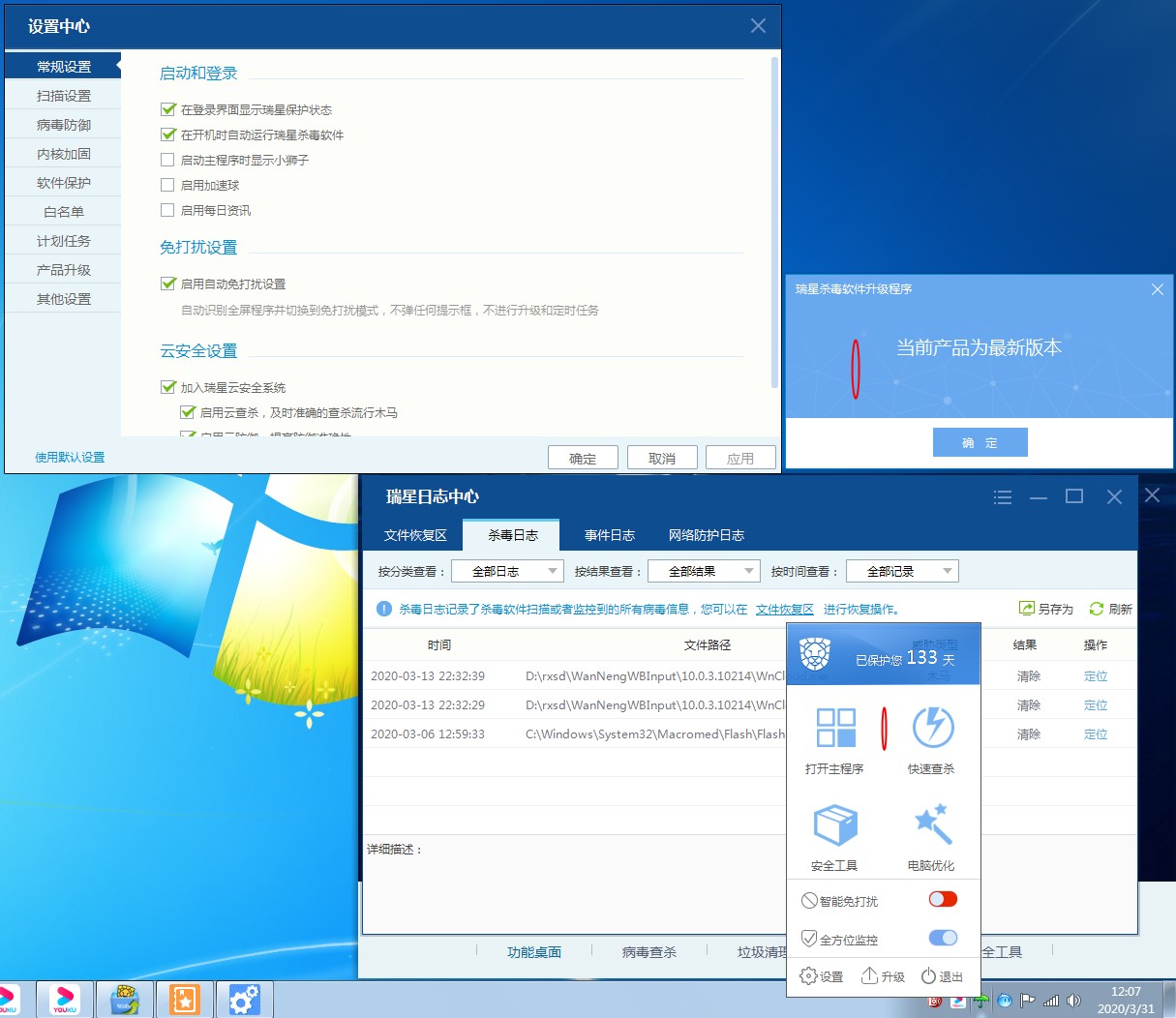Click the green umbrella tray icon
Viewport: 1176px width, 1018px height.
click(981, 1001)
